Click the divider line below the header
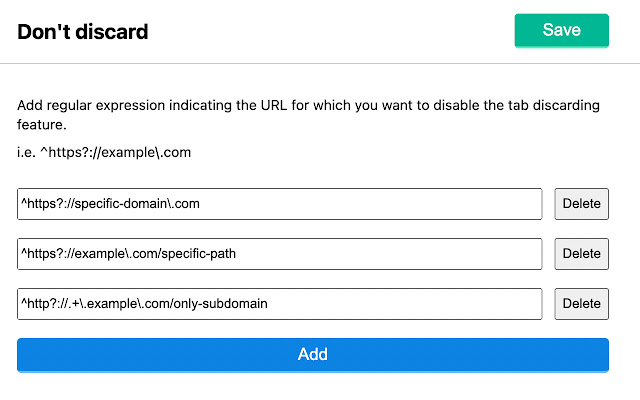 point(320,64)
